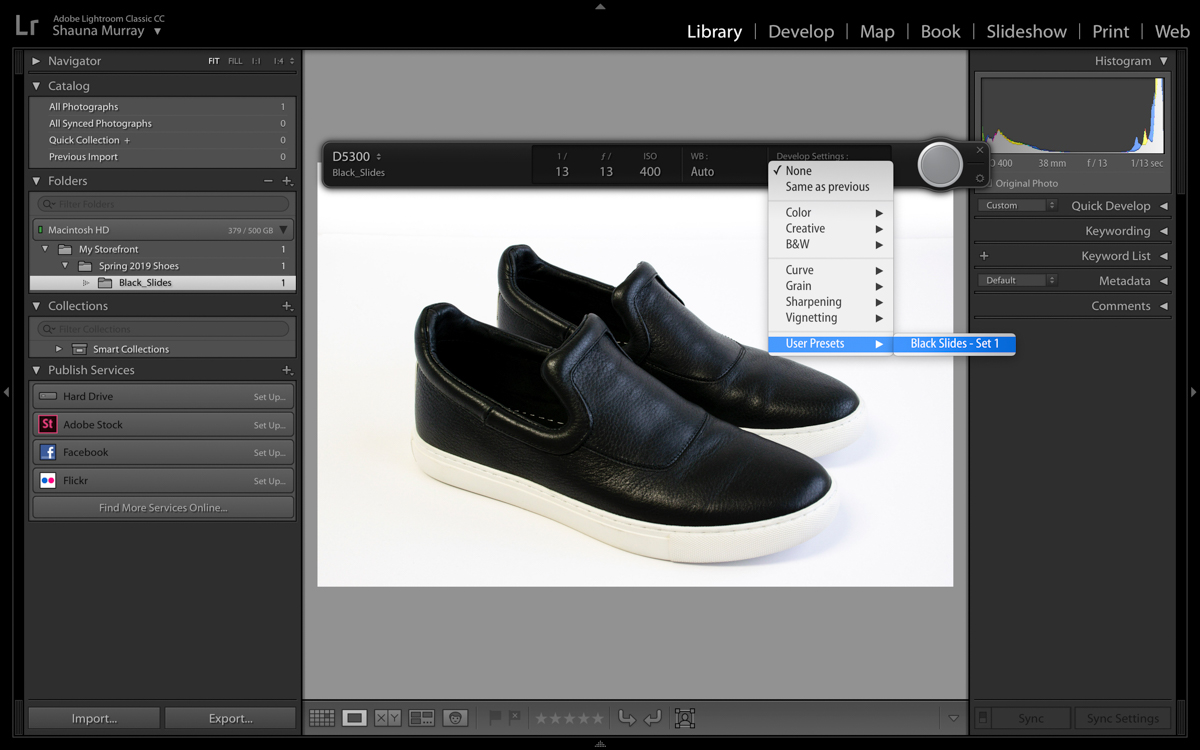Expand Smart Collections in Collections panel
This screenshot has width=1200, height=750.
pyautogui.click(x=58, y=349)
